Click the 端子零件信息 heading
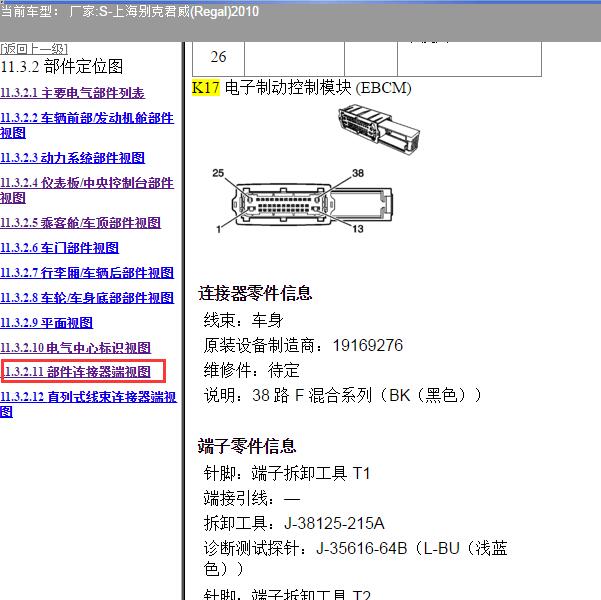The height and width of the screenshot is (600, 601). 247,446
